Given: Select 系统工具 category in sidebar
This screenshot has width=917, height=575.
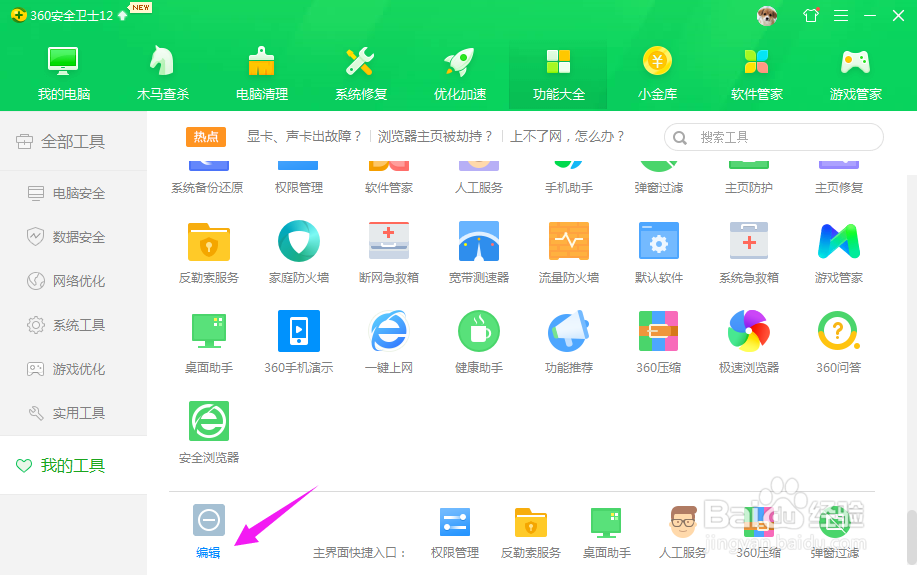Looking at the screenshot, I should (x=73, y=325).
